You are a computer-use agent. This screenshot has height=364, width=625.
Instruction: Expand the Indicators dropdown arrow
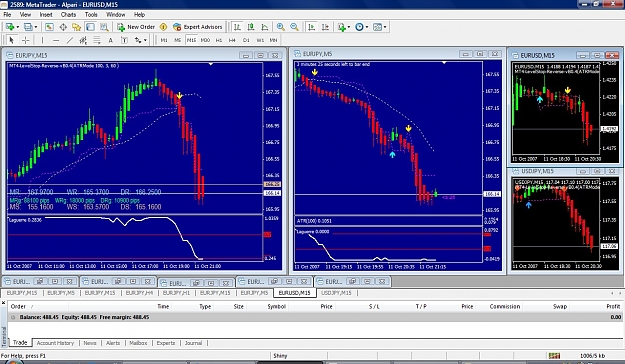coord(349,27)
